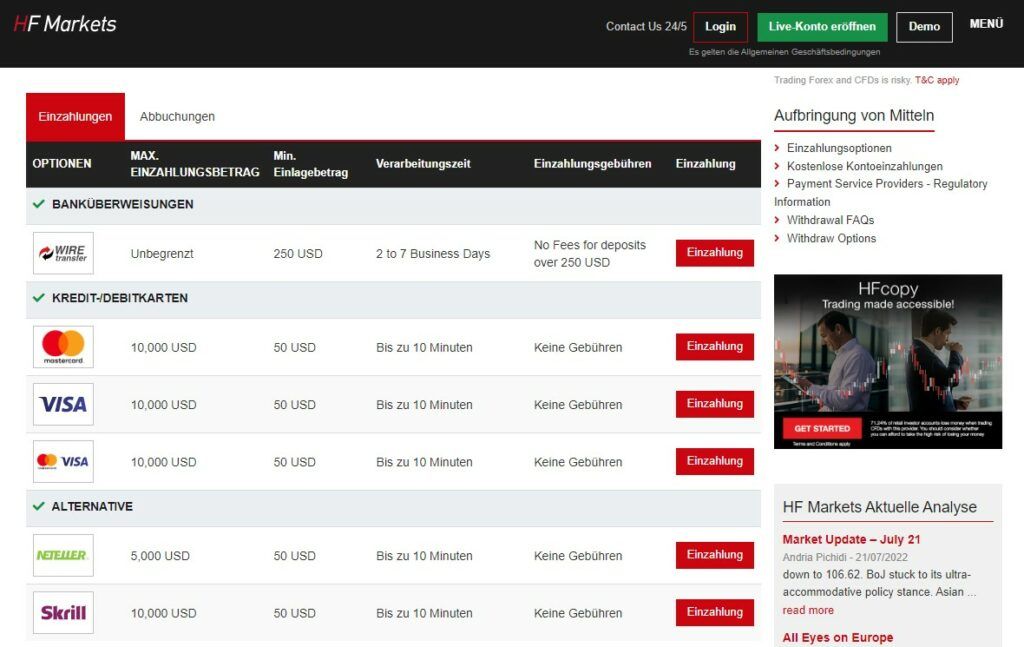This screenshot has height=647, width=1024.
Task: Switch to the Einzahlungen tab
Action: (75, 116)
